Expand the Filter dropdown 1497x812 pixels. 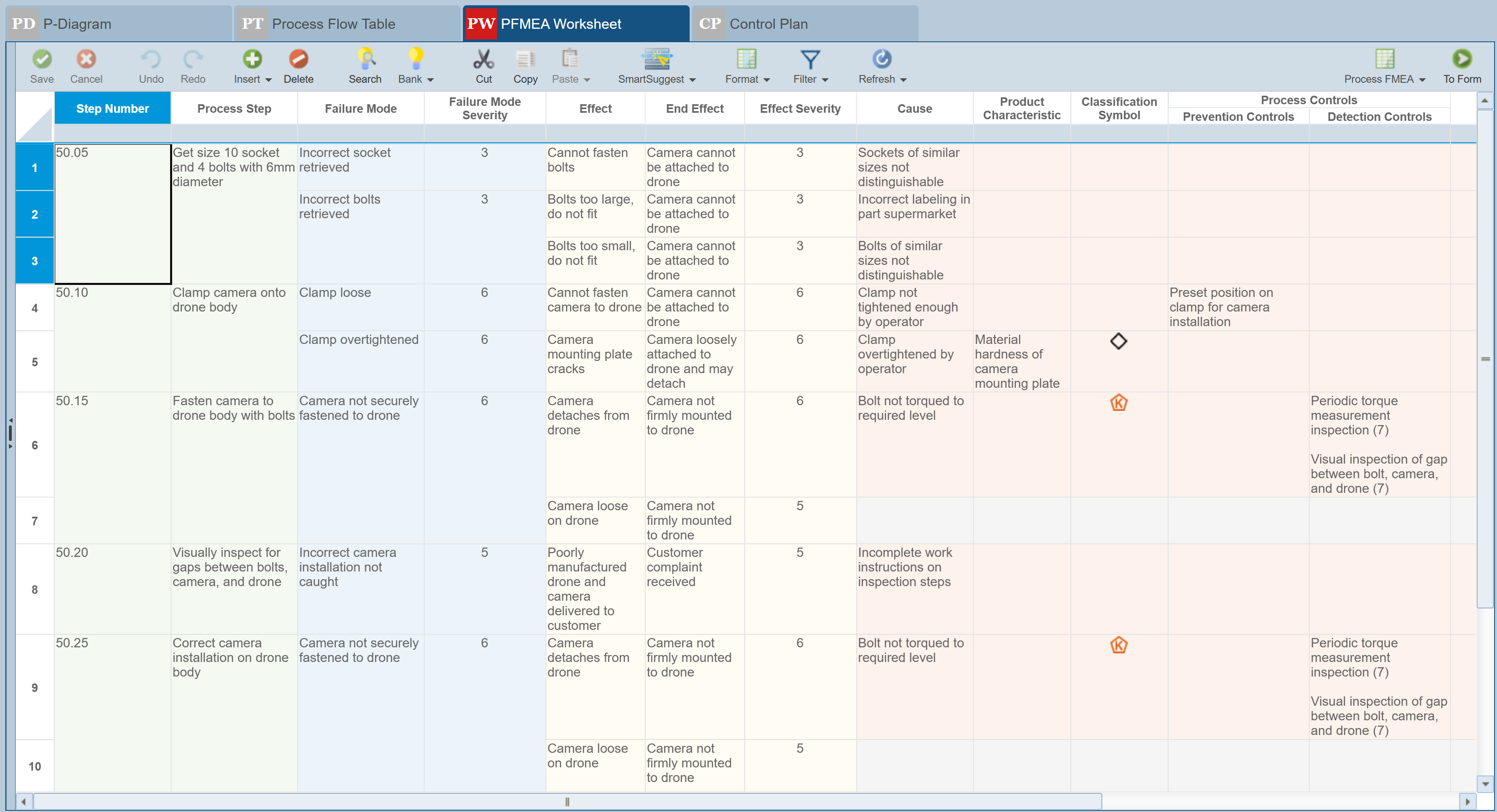click(x=825, y=79)
